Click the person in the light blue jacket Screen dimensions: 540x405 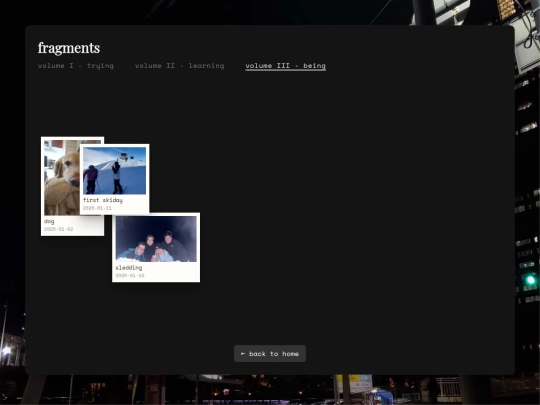pos(163,255)
